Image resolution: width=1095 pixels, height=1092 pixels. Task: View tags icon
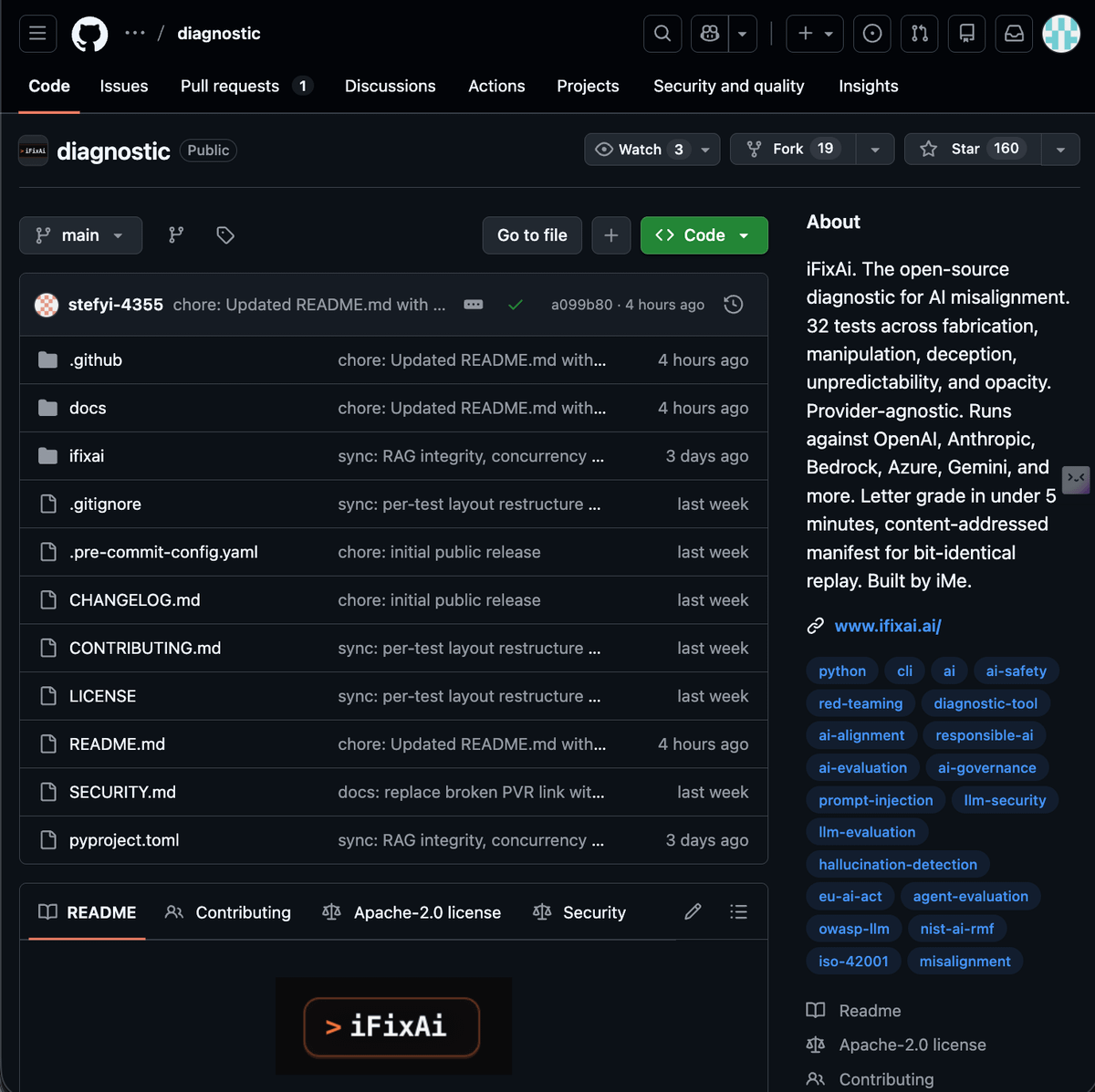tap(225, 235)
